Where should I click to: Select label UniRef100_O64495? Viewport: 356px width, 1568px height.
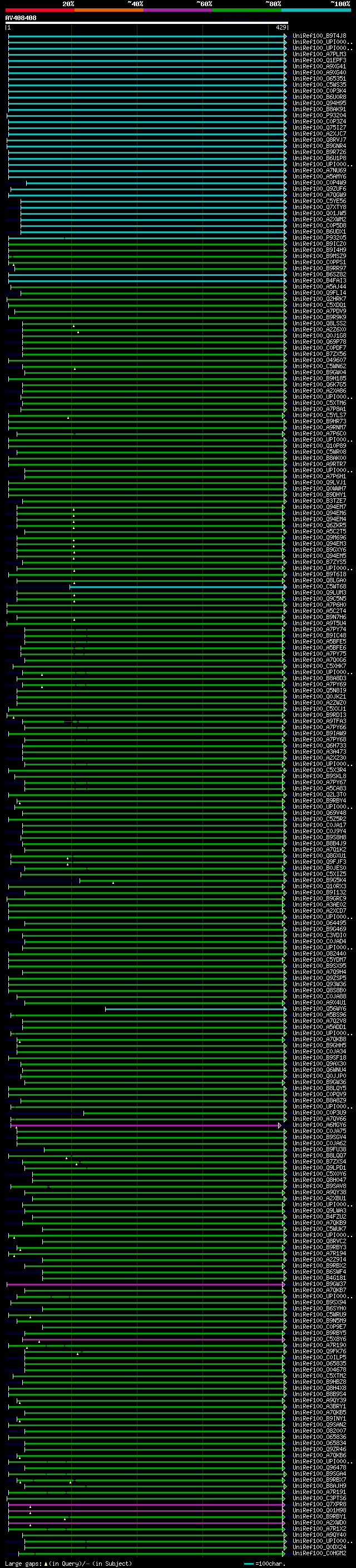(x=319, y=923)
